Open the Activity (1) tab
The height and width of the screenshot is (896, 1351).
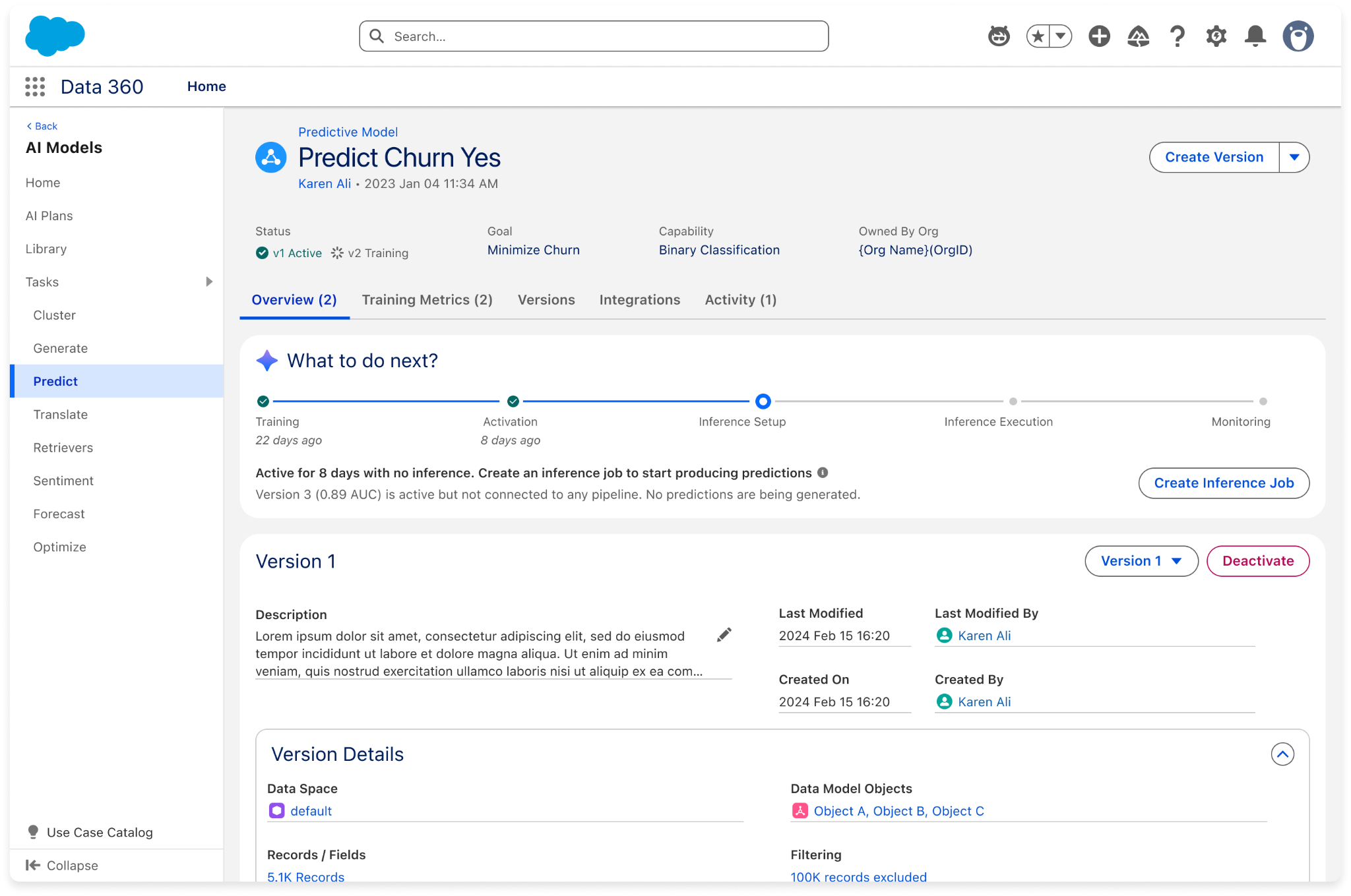point(741,300)
